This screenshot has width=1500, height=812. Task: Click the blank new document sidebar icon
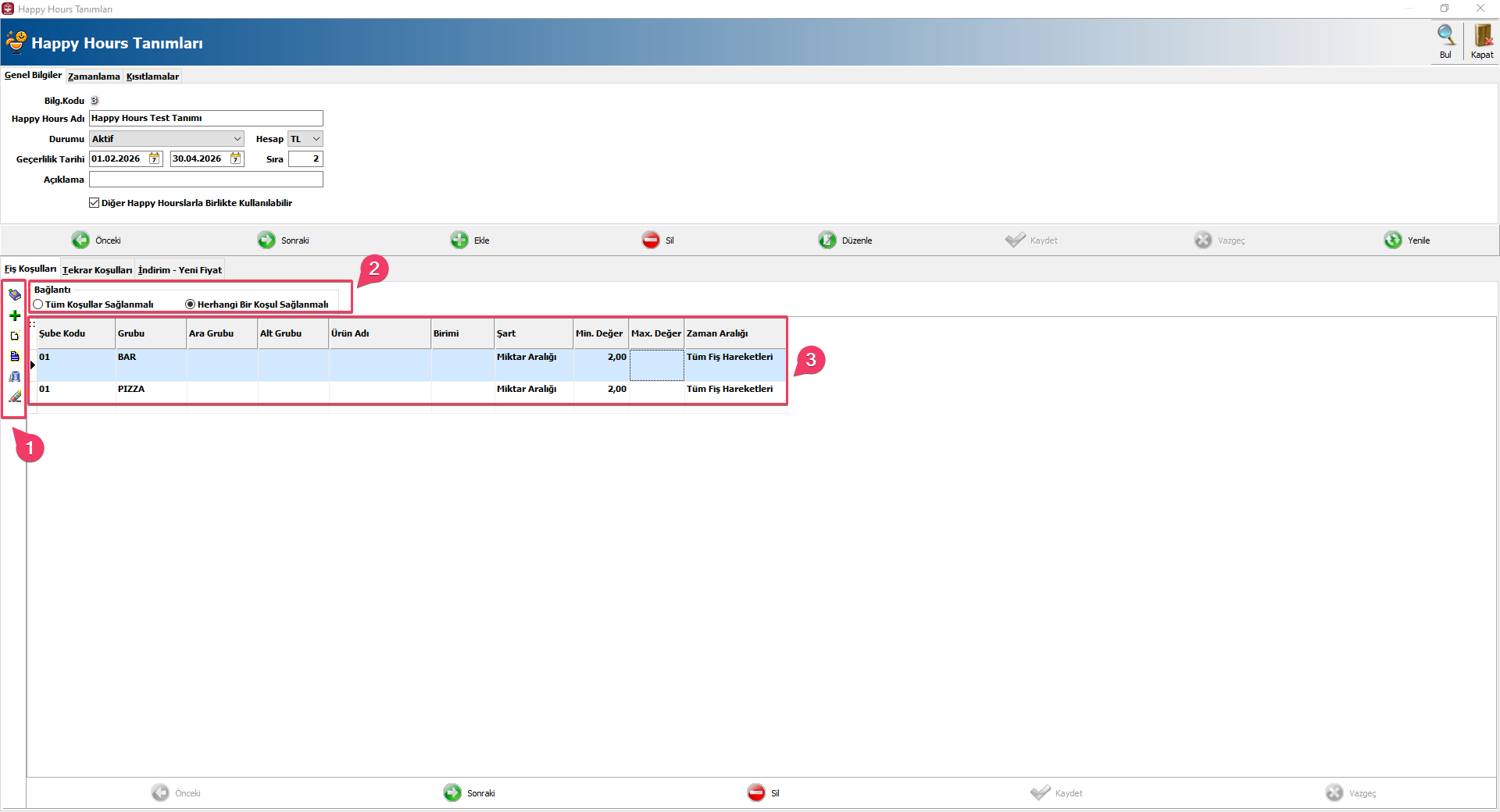point(14,336)
